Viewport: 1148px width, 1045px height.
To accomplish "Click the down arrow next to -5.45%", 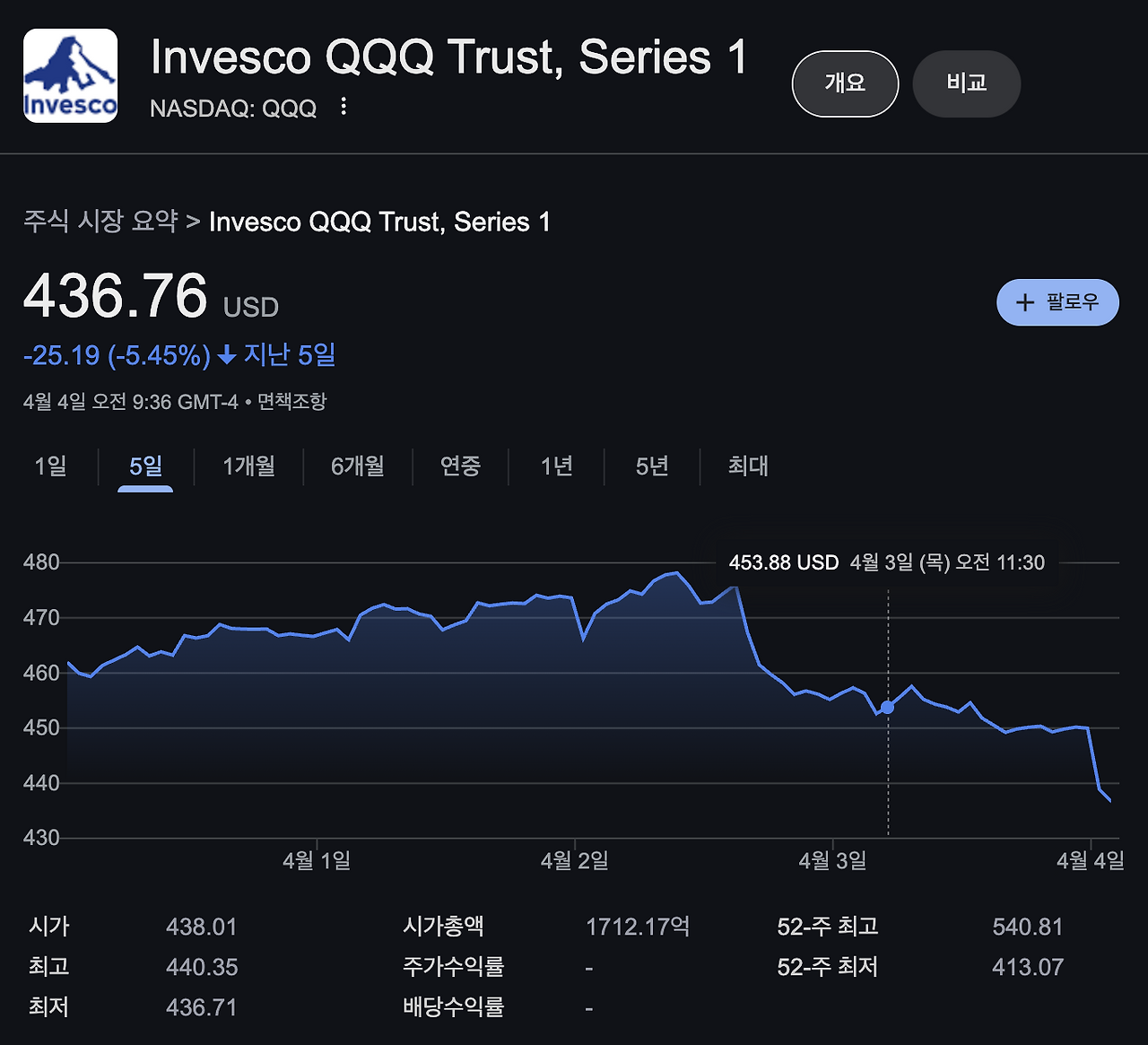I will 227,356.
